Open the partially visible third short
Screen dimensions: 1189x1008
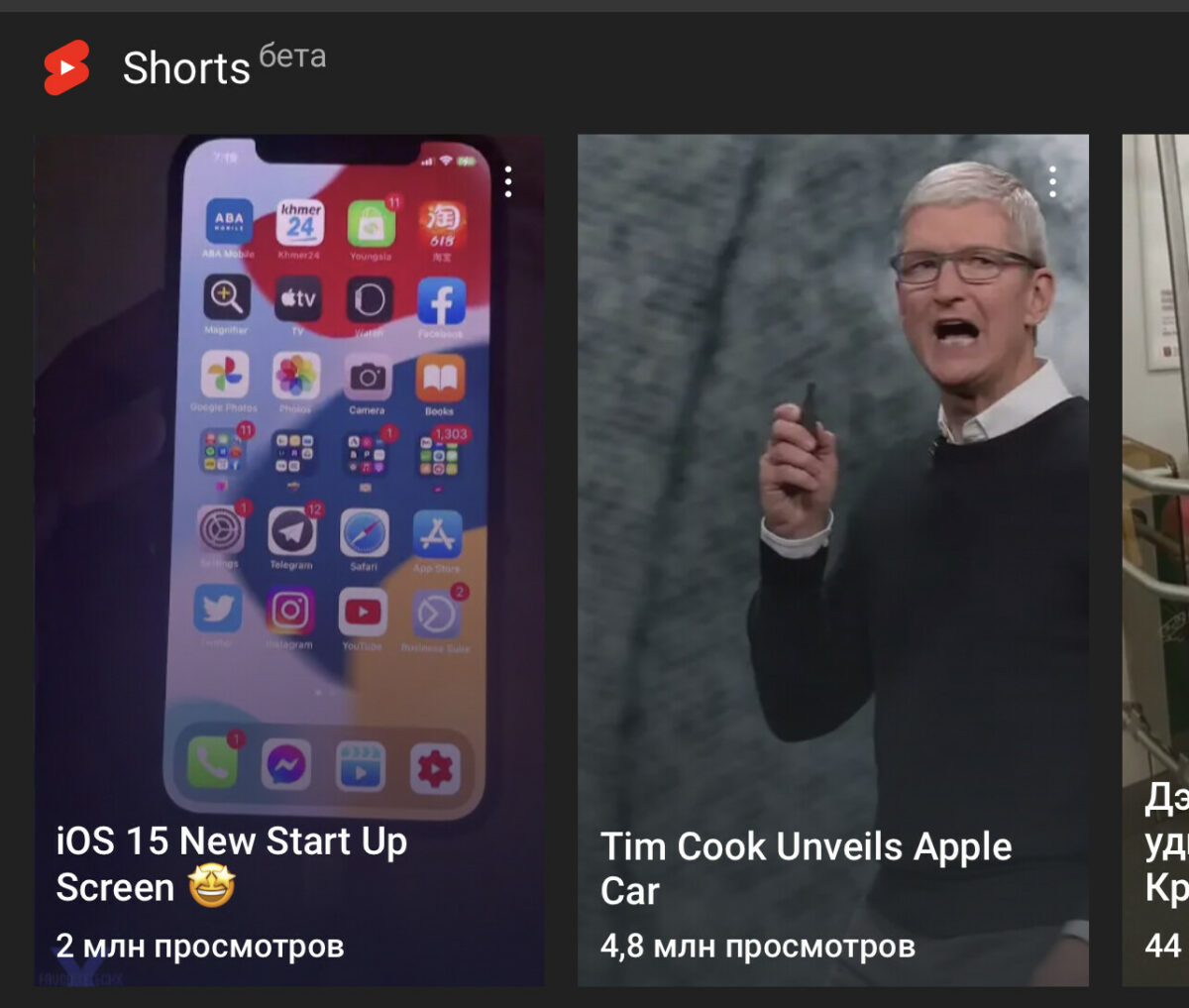point(1155,560)
